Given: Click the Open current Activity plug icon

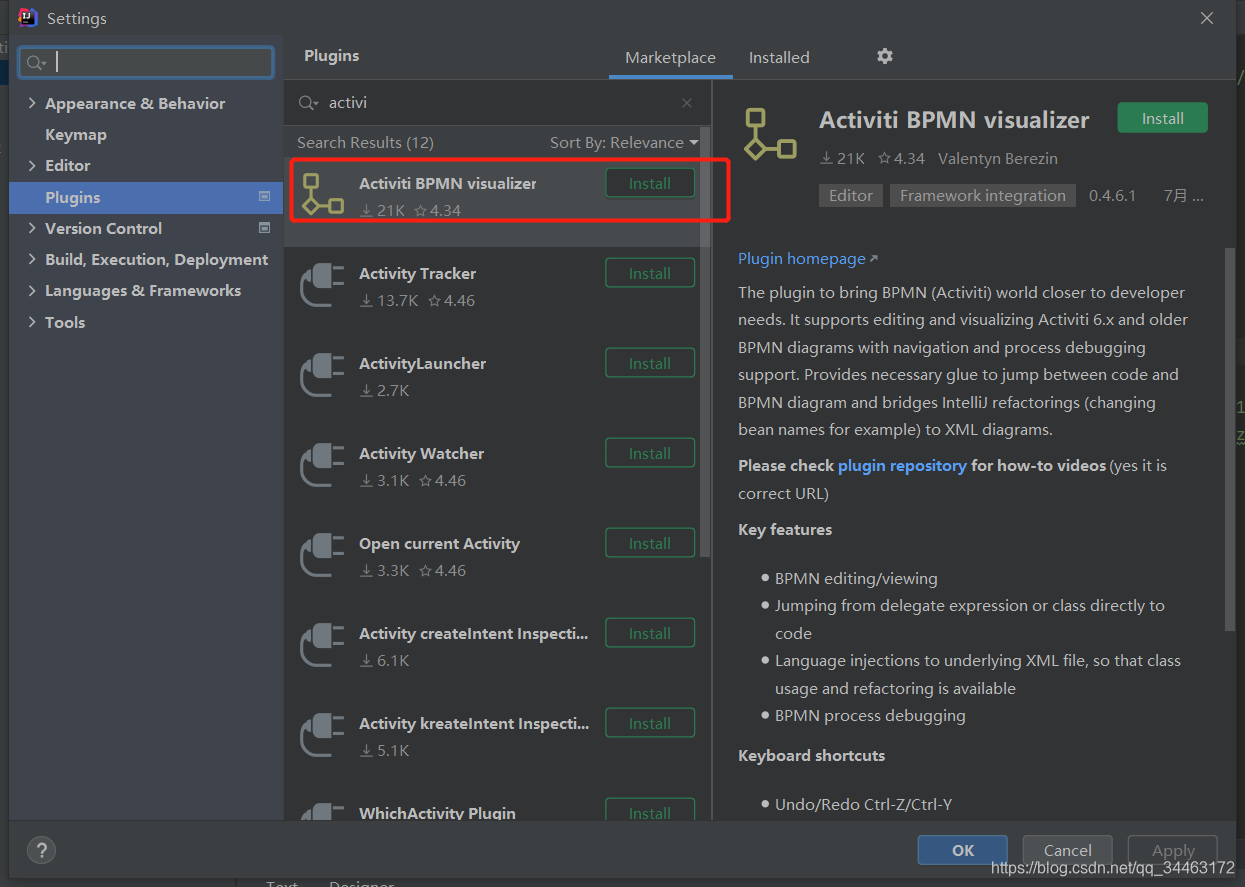Looking at the screenshot, I should click(x=323, y=554).
